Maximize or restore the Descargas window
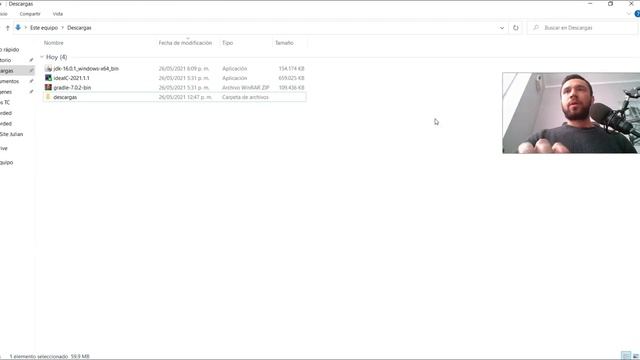The height and width of the screenshot is (360, 640). (610, 4)
